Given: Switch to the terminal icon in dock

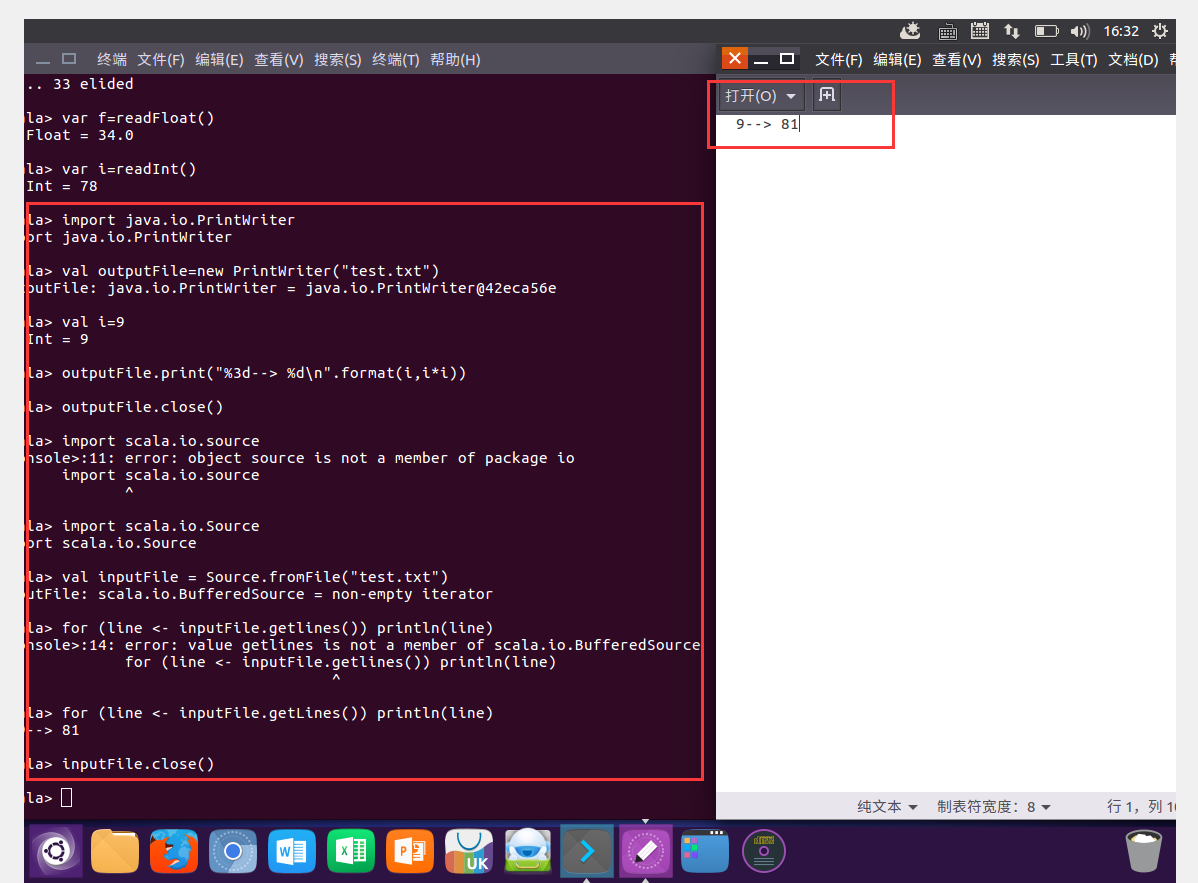Looking at the screenshot, I should pos(587,851).
